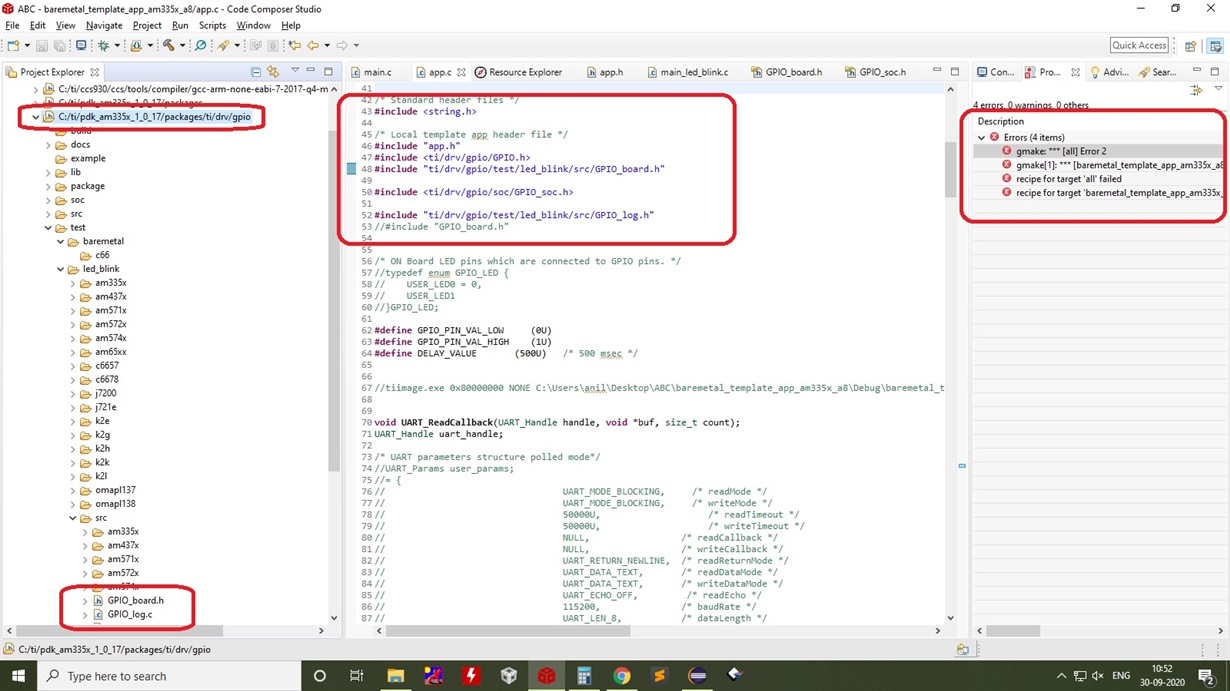Switch to main_led_blink.c tab
The image size is (1230, 691).
[x=687, y=72]
